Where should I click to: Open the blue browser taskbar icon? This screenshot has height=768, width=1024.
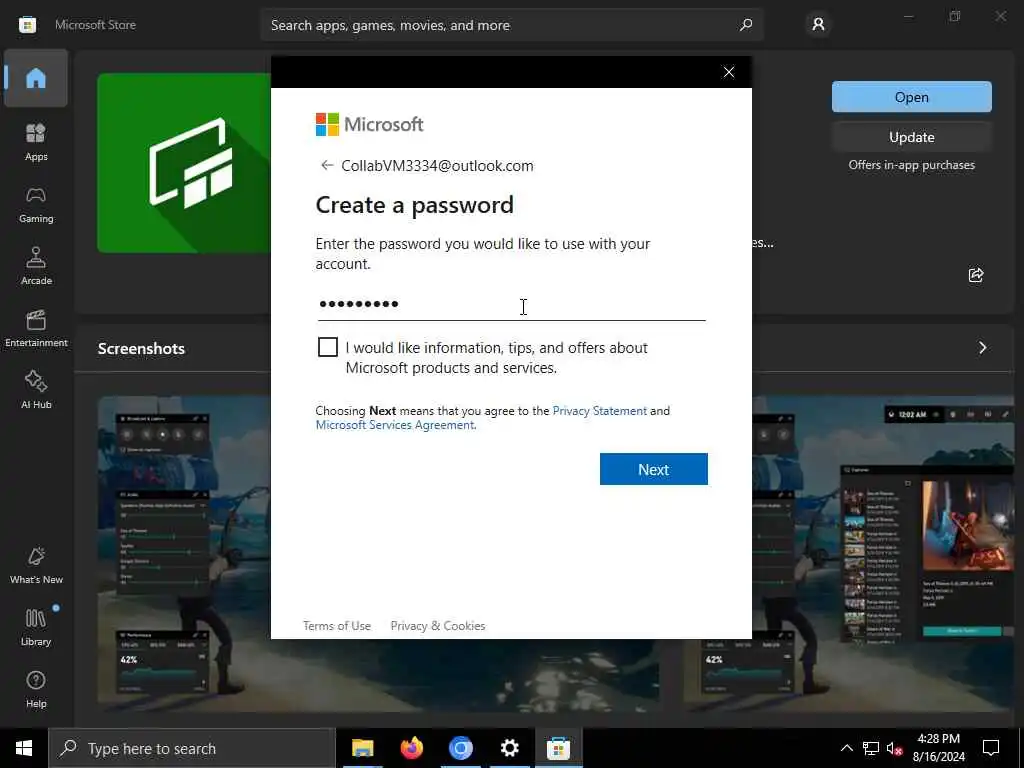pyautogui.click(x=460, y=748)
